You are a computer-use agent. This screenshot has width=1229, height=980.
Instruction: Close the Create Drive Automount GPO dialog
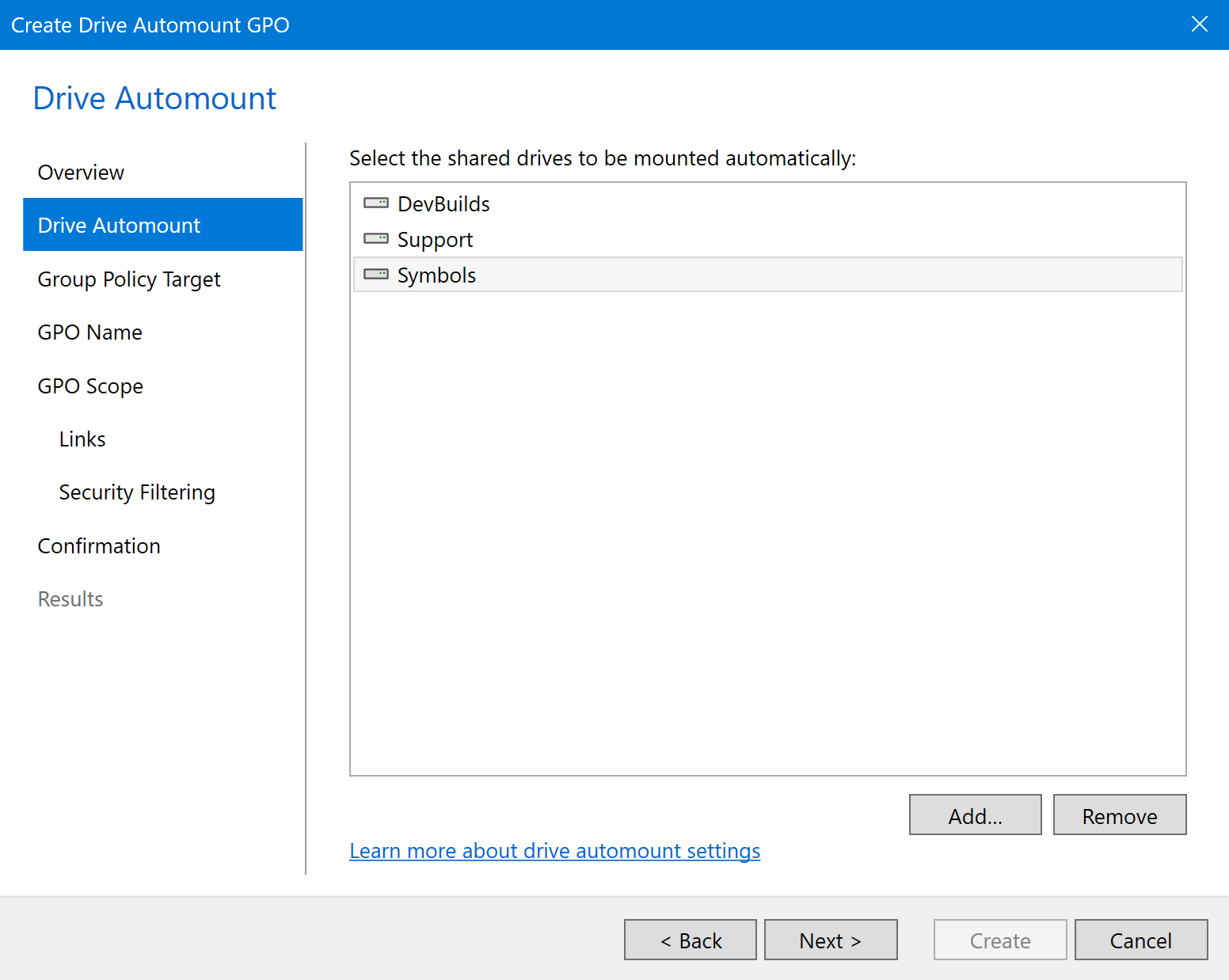point(1199,25)
